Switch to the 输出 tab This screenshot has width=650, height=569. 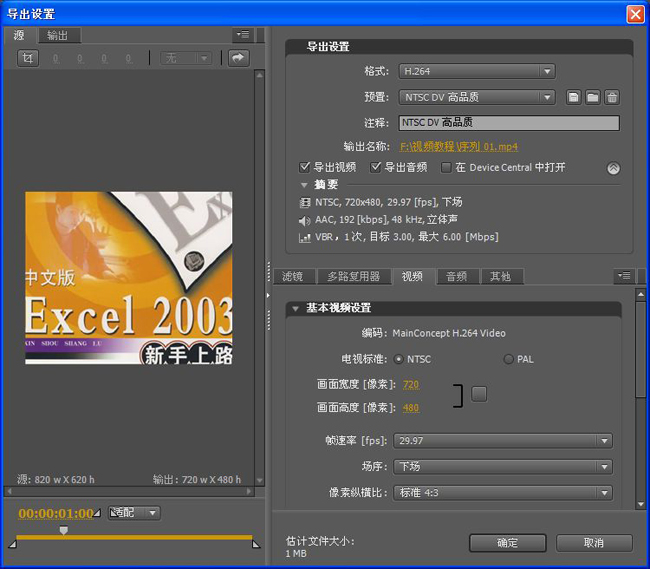[x=58, y=35]
